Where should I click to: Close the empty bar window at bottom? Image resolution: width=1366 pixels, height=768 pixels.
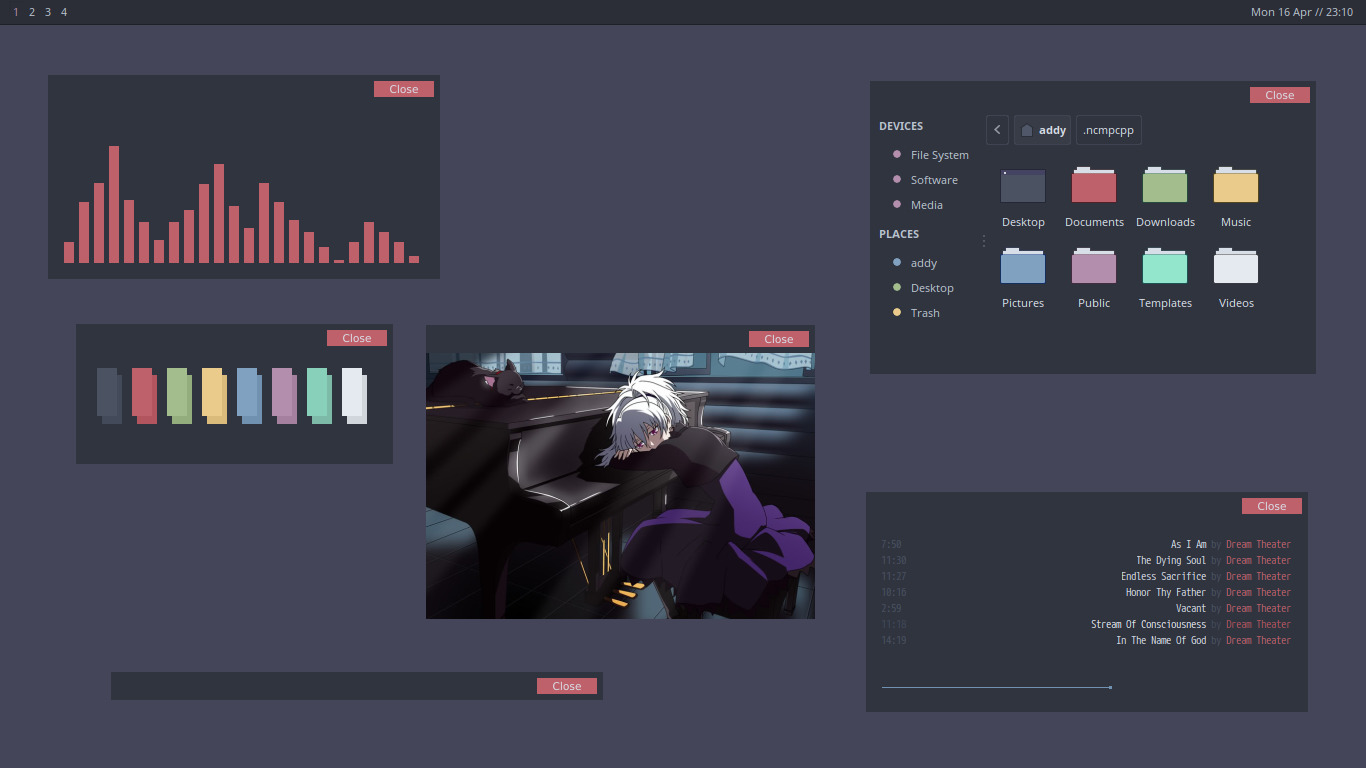tap(567, 686)
